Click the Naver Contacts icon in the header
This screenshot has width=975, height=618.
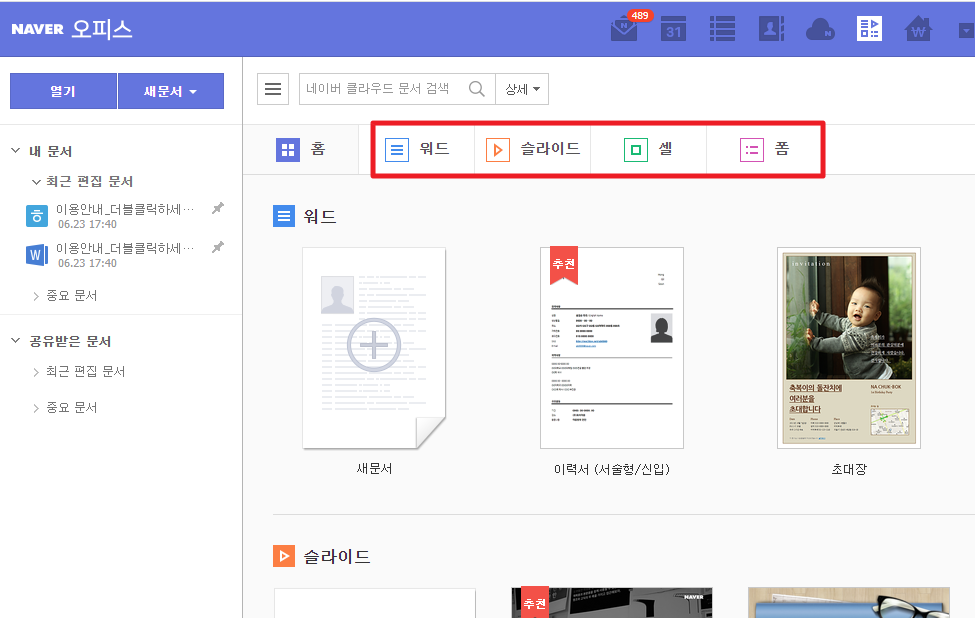[771, 29]
